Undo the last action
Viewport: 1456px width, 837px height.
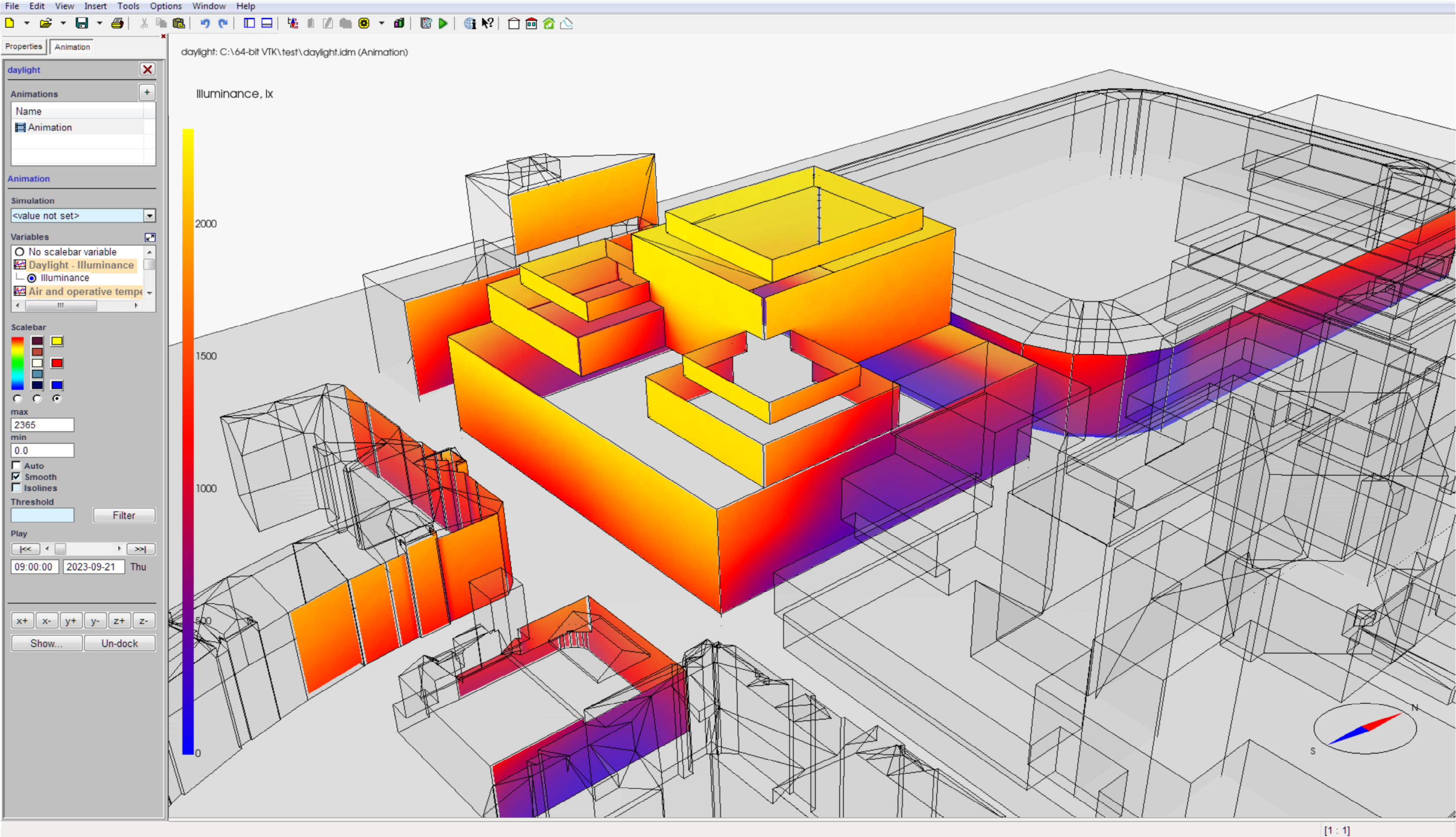[x=205, y=23]
